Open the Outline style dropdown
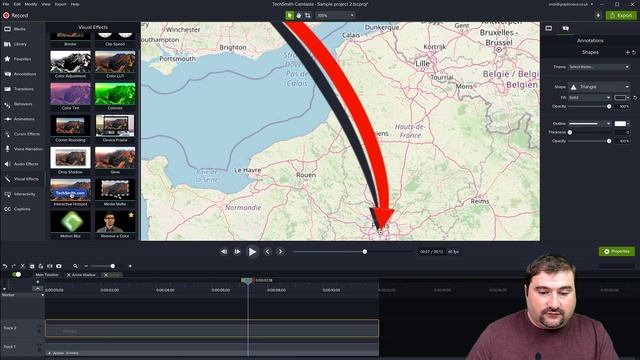This screenshot has width=640, height=360. pos(589,124)
